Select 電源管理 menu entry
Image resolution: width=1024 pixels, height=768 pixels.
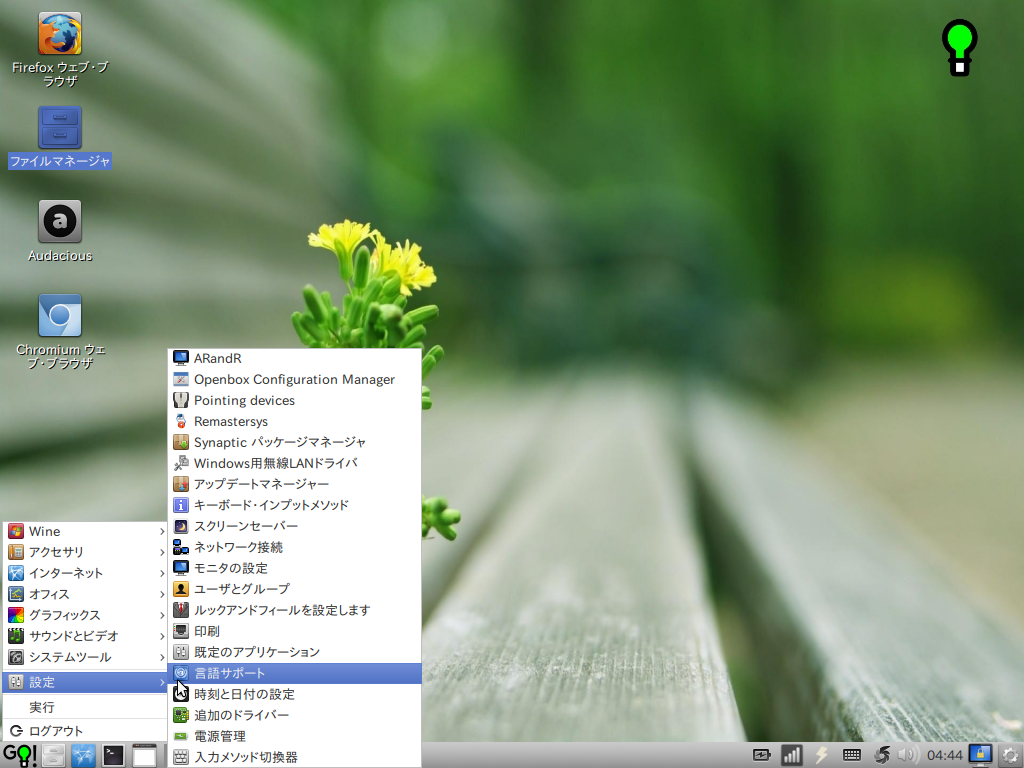click(295, 736)
